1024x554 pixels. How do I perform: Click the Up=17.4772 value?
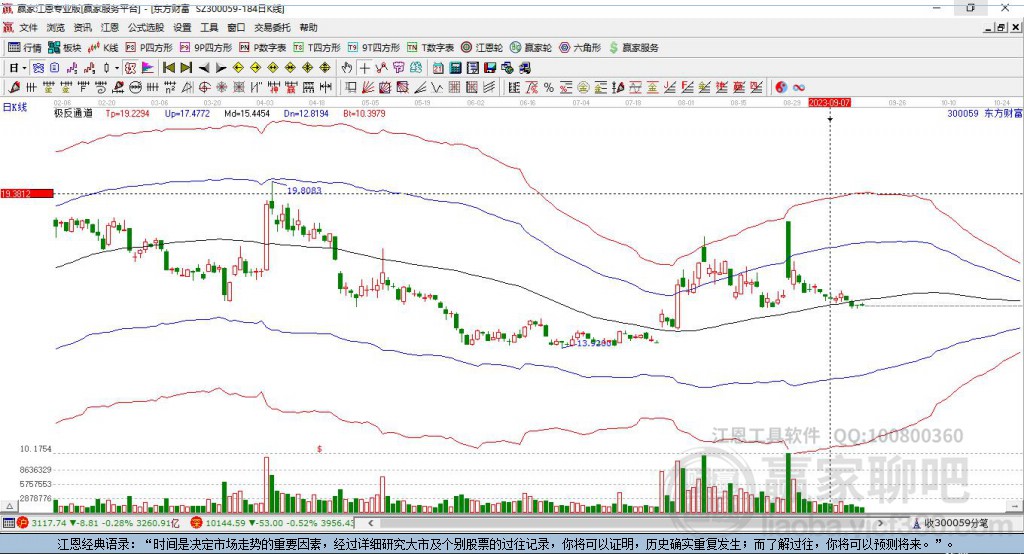coord(187,113)
